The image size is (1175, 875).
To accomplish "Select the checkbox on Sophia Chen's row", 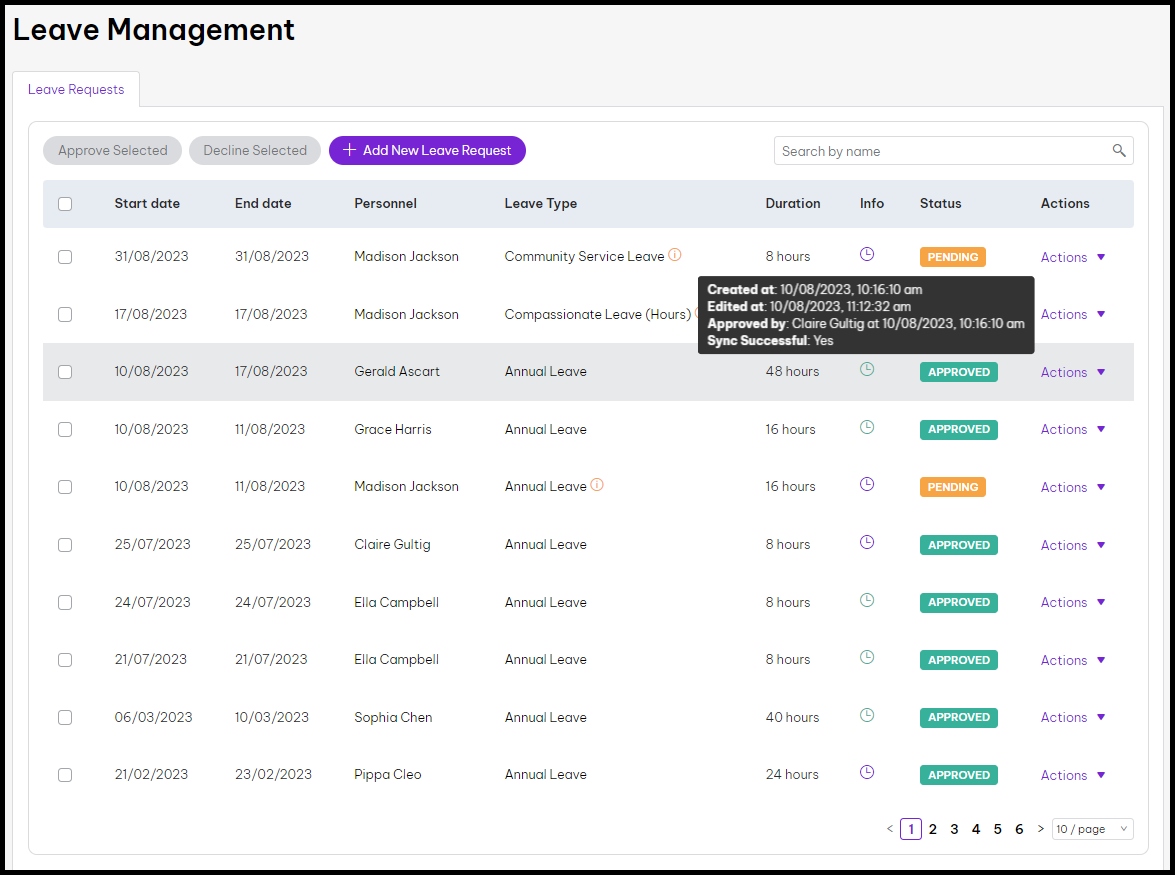I will tap(65, 717).
